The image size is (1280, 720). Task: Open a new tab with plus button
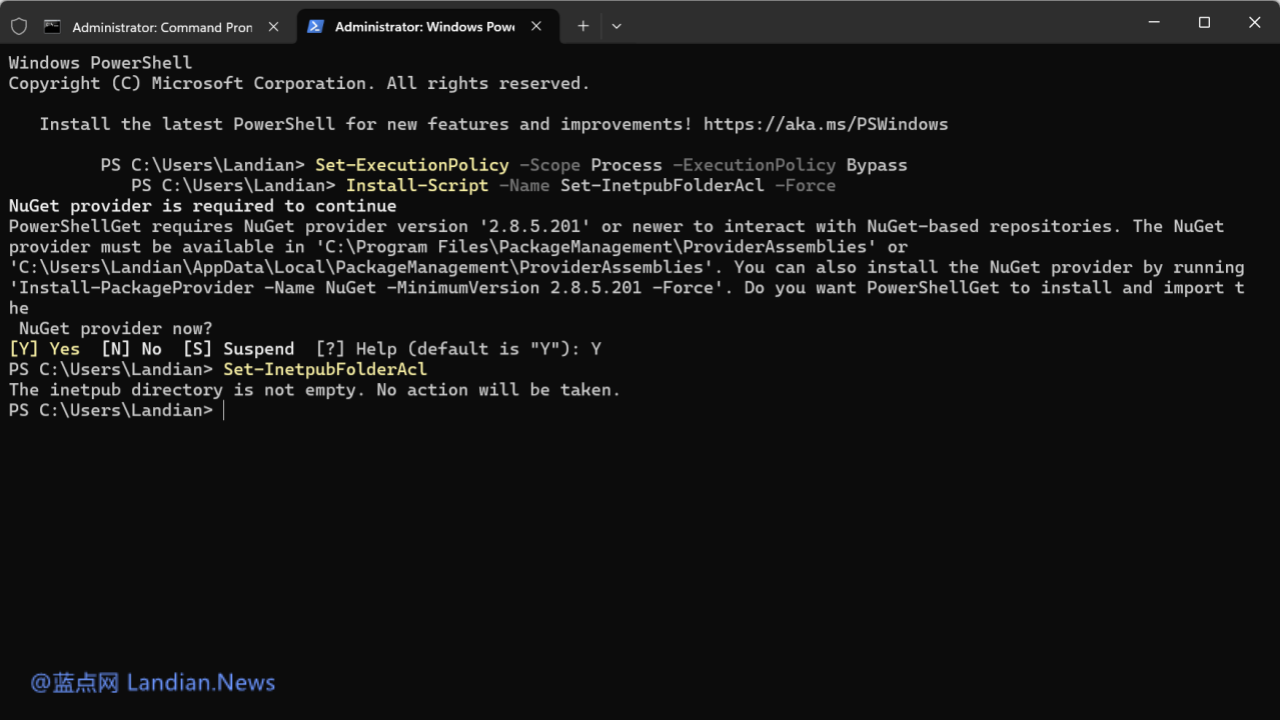tap(583, 26)
